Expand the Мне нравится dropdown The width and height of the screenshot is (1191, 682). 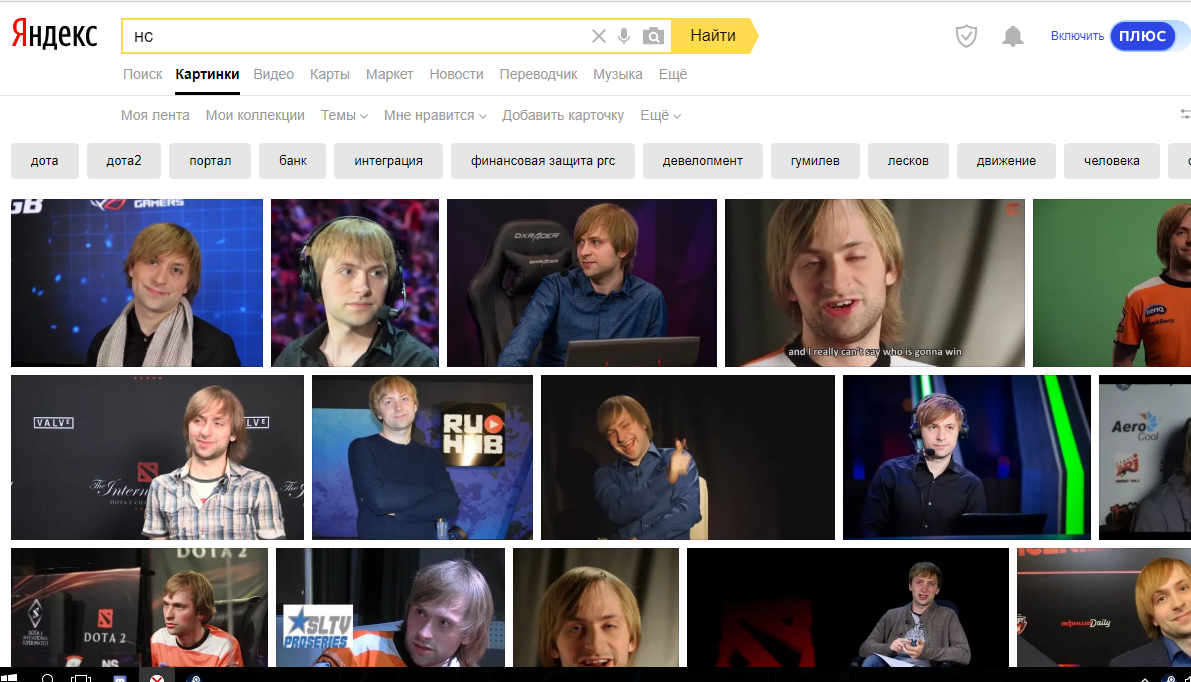[x=434, y=115]
